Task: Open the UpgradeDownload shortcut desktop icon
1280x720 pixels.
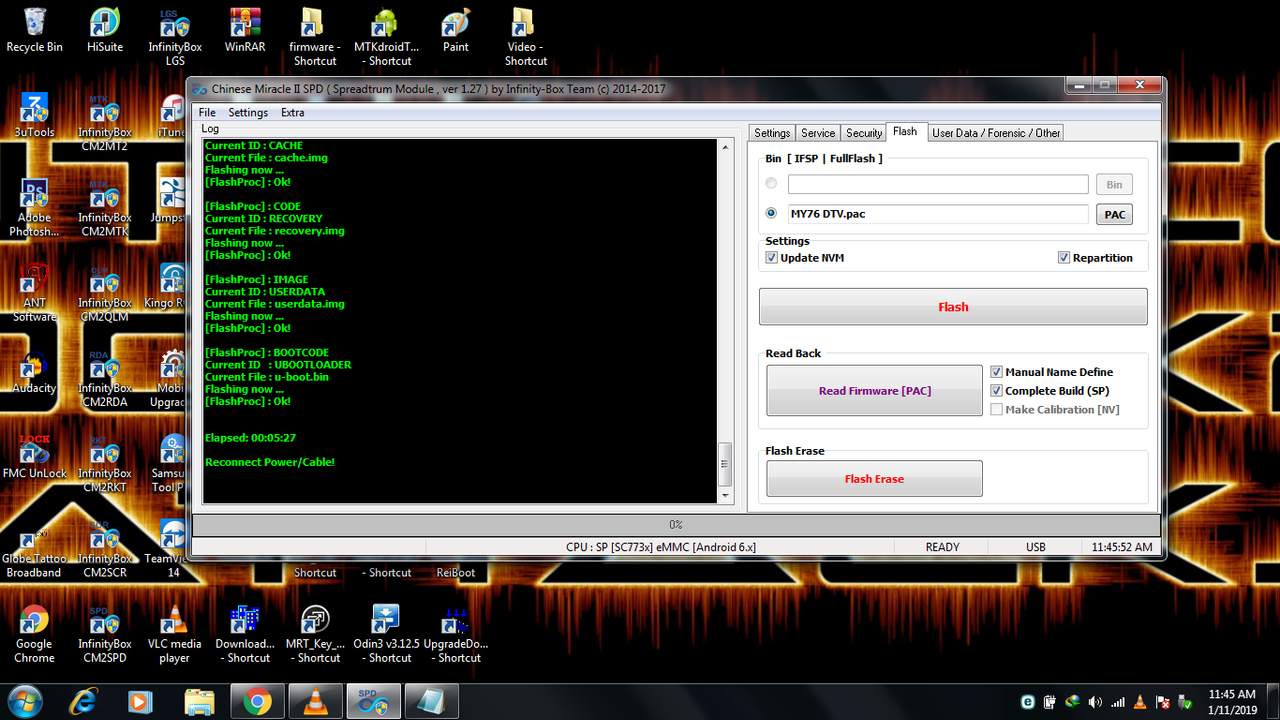Action: (x=456, y=635)
